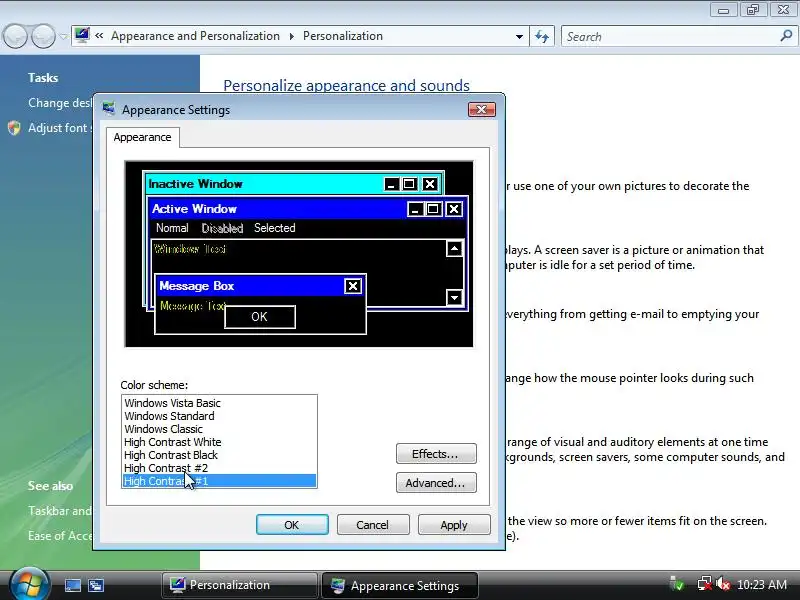Click the Disabled menu item in preview

coord(222,228)
